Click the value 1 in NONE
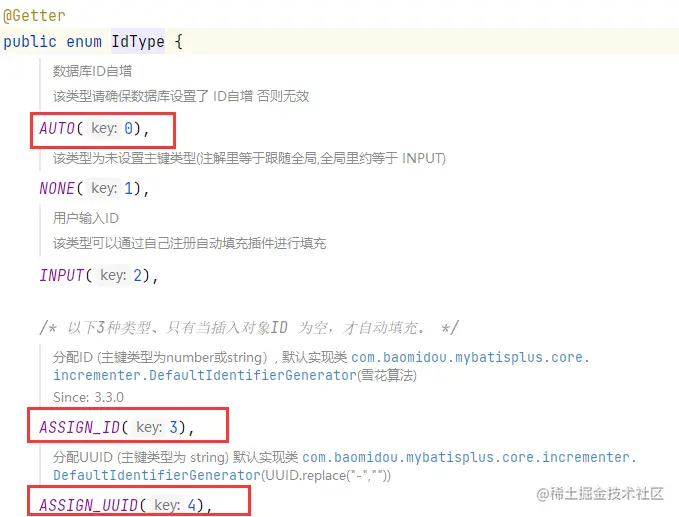 (128, 188)
